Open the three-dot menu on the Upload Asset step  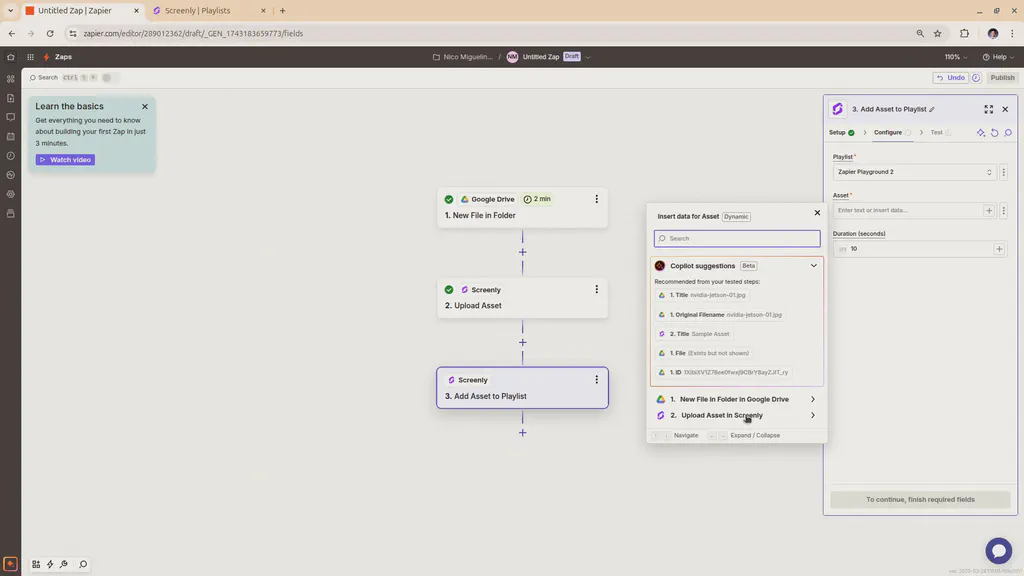tap(596, 289)
